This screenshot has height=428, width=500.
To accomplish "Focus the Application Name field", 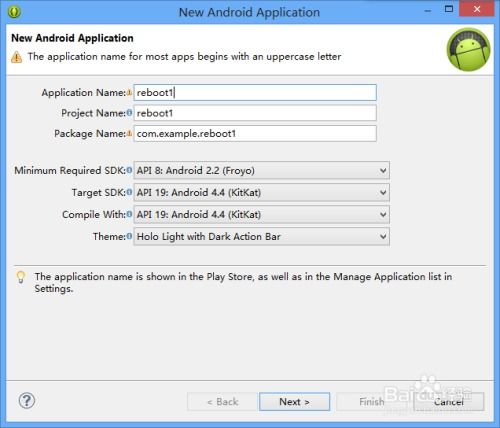I will pyautogui.click(x=255, y=92).
